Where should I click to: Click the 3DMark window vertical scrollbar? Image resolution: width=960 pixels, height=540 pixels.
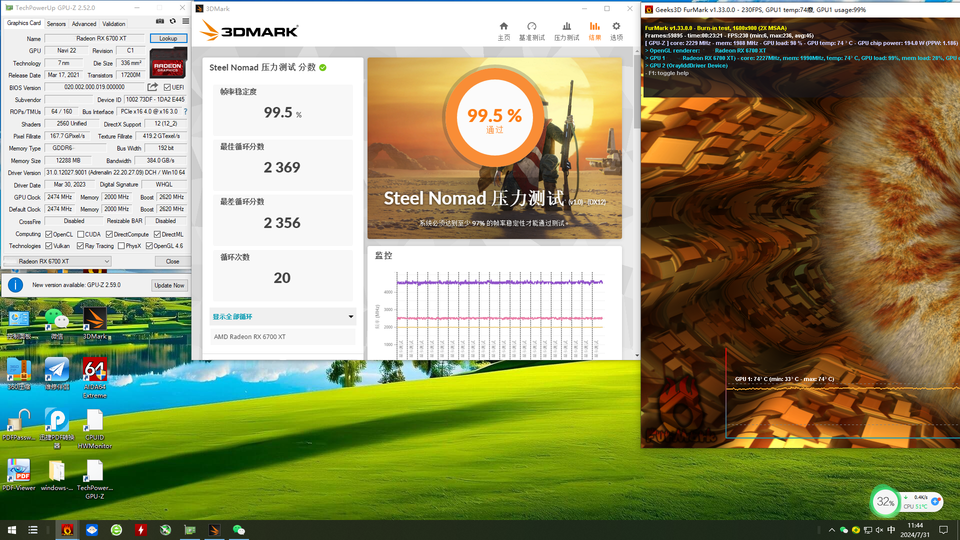tap(637, 202)
